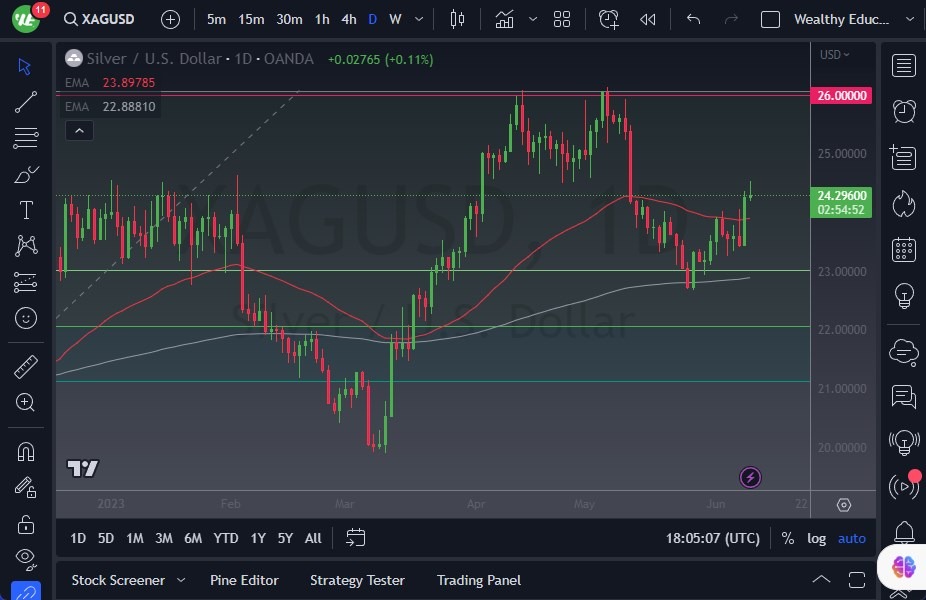The width and height of the screenshot is (926, 600).
Task: Set the date range to 1M
Action: pyautogui.click(x=135, y=538)
